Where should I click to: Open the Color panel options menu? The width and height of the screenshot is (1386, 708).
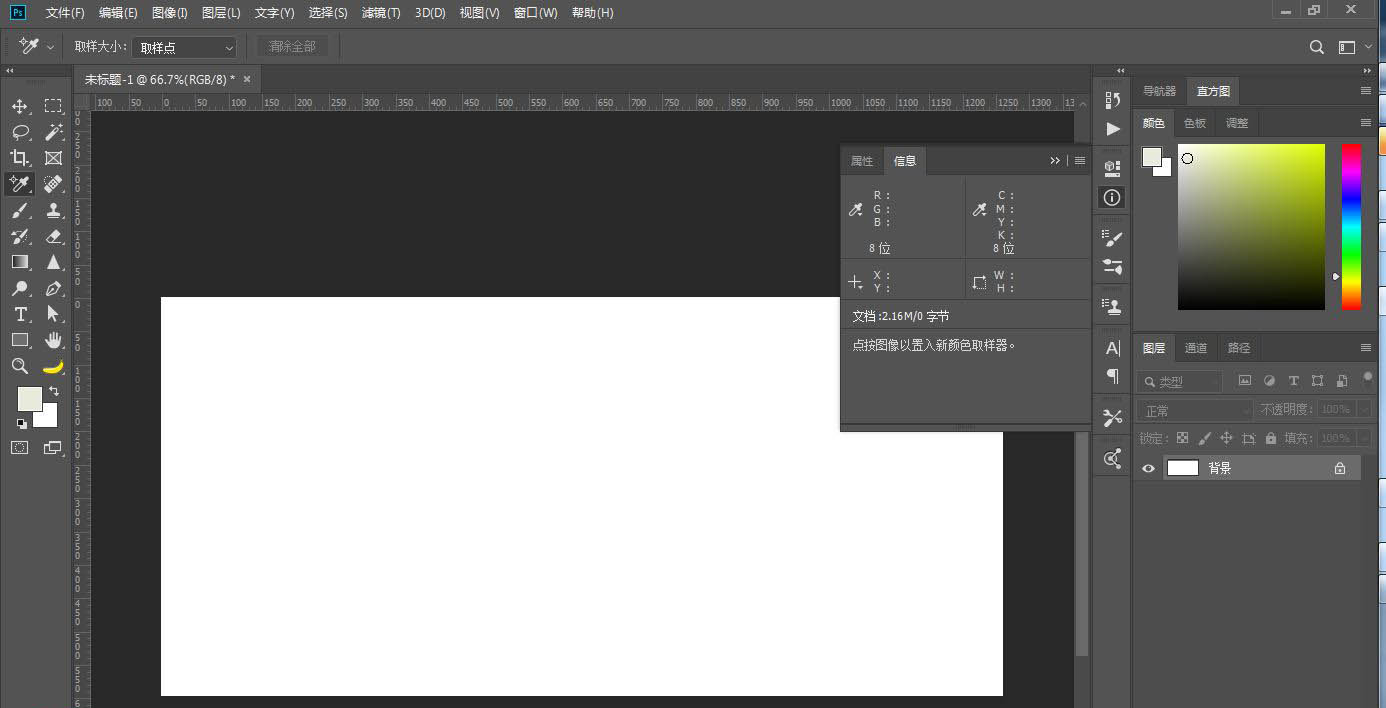point(1366,123)
